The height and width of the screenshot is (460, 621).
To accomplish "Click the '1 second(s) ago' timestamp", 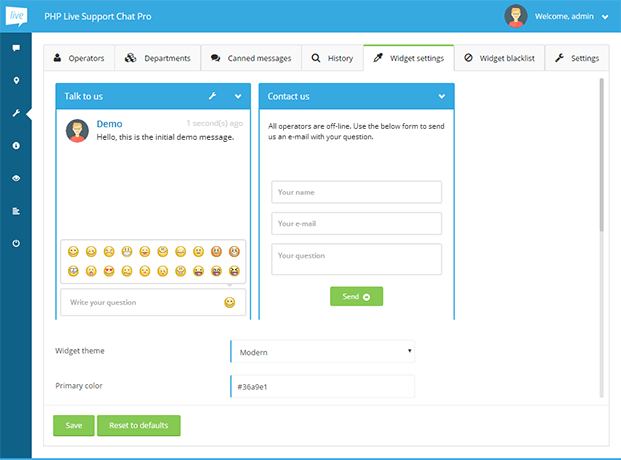I will point(215,123).
